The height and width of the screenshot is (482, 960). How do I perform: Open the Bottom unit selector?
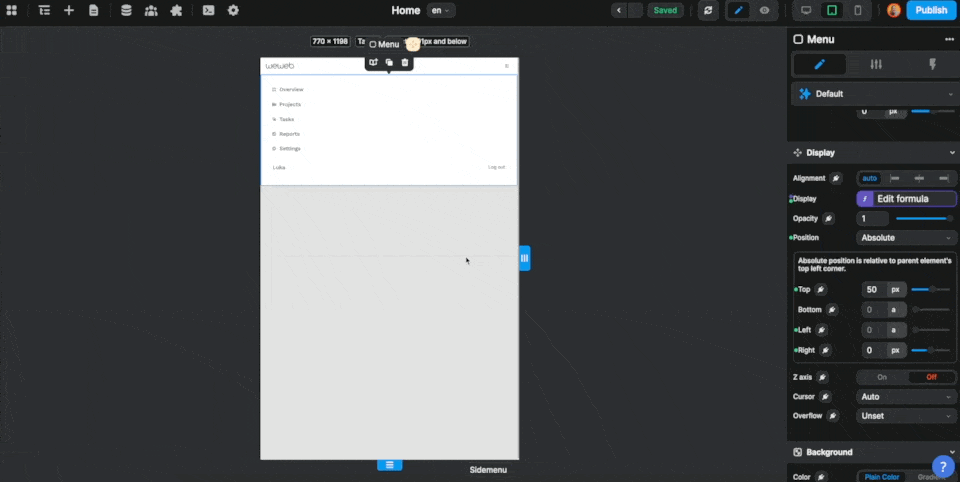click(x=894, y=310)
